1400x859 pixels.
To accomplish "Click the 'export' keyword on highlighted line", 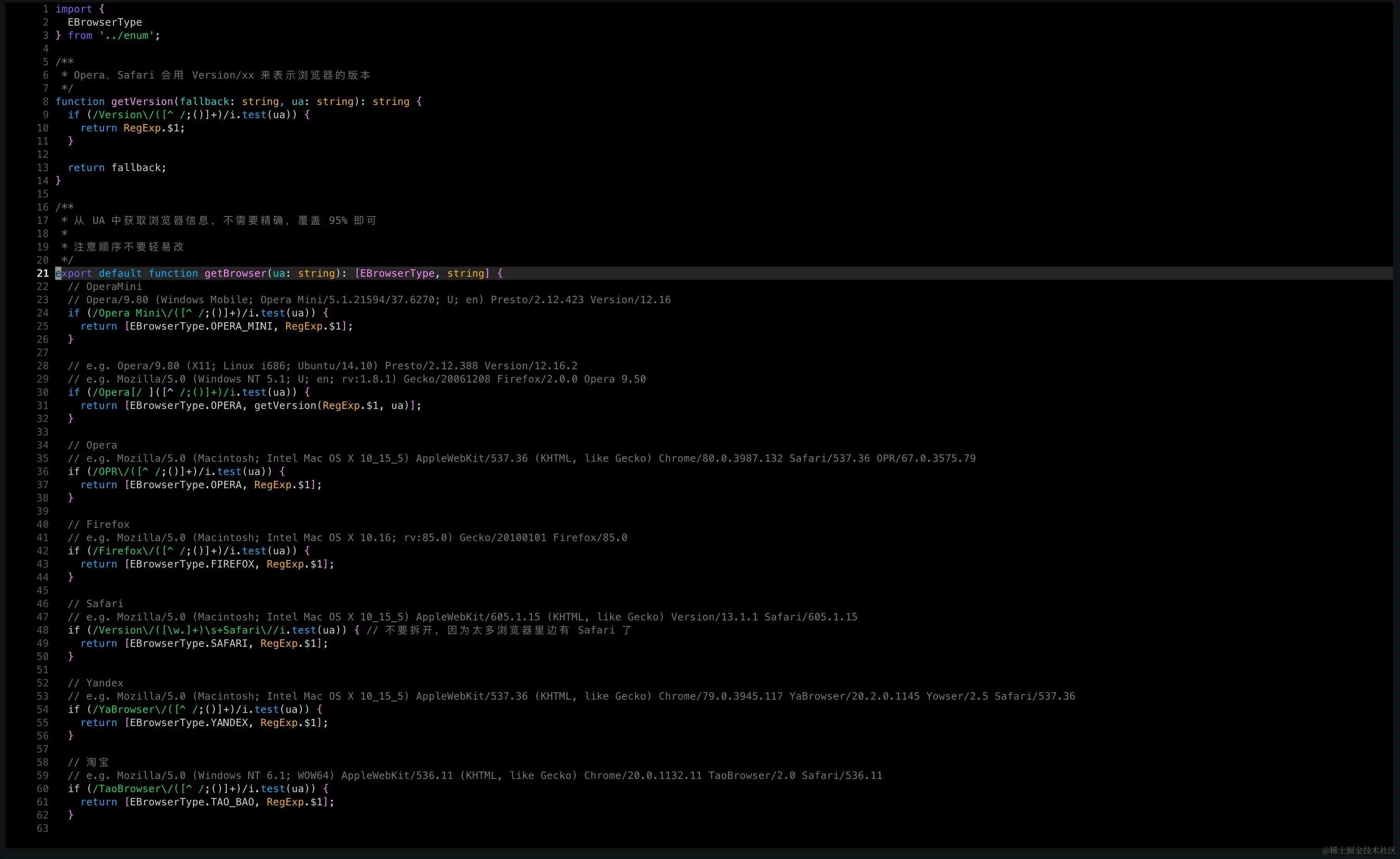I will [74, 273].
